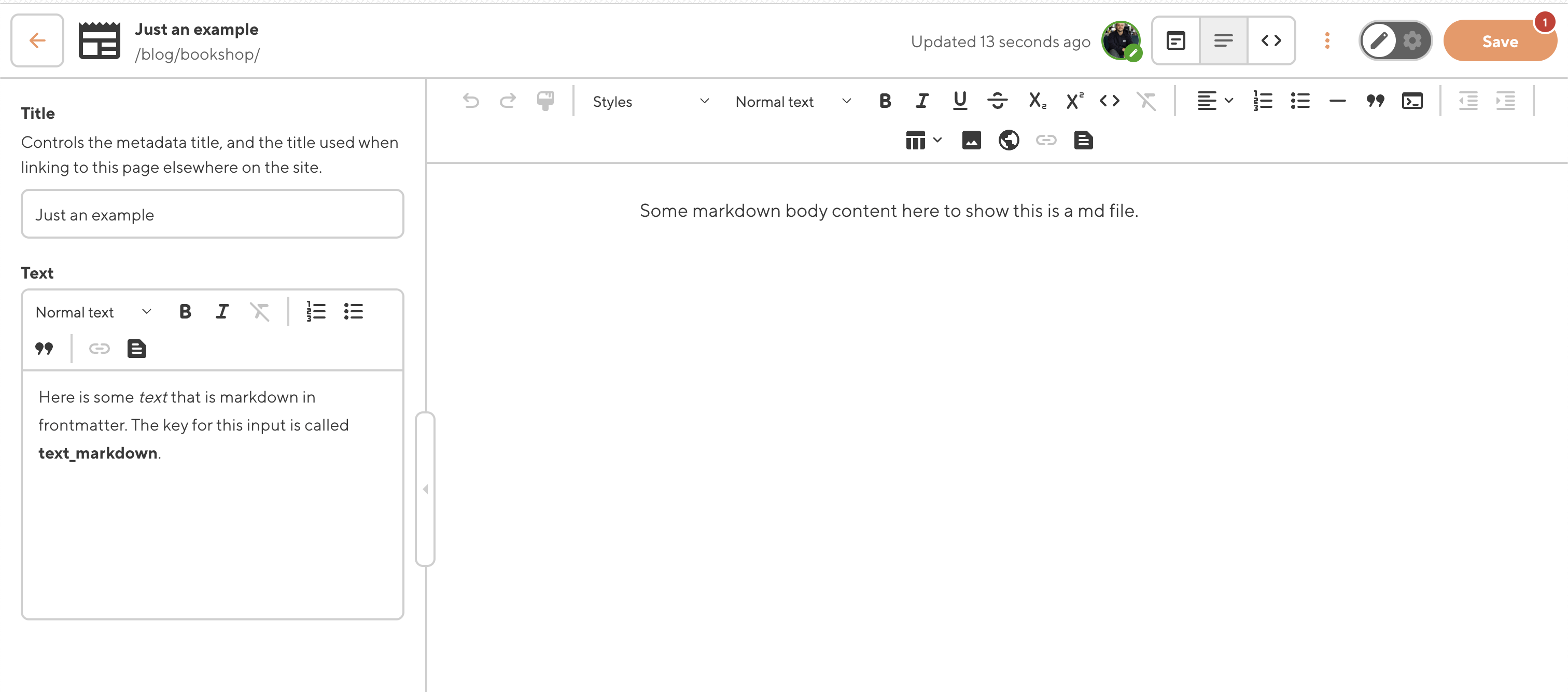Click the Strikethrough icon in main toolbar
This screenshot has height=692, width=1568.
(x=997, y=101)
